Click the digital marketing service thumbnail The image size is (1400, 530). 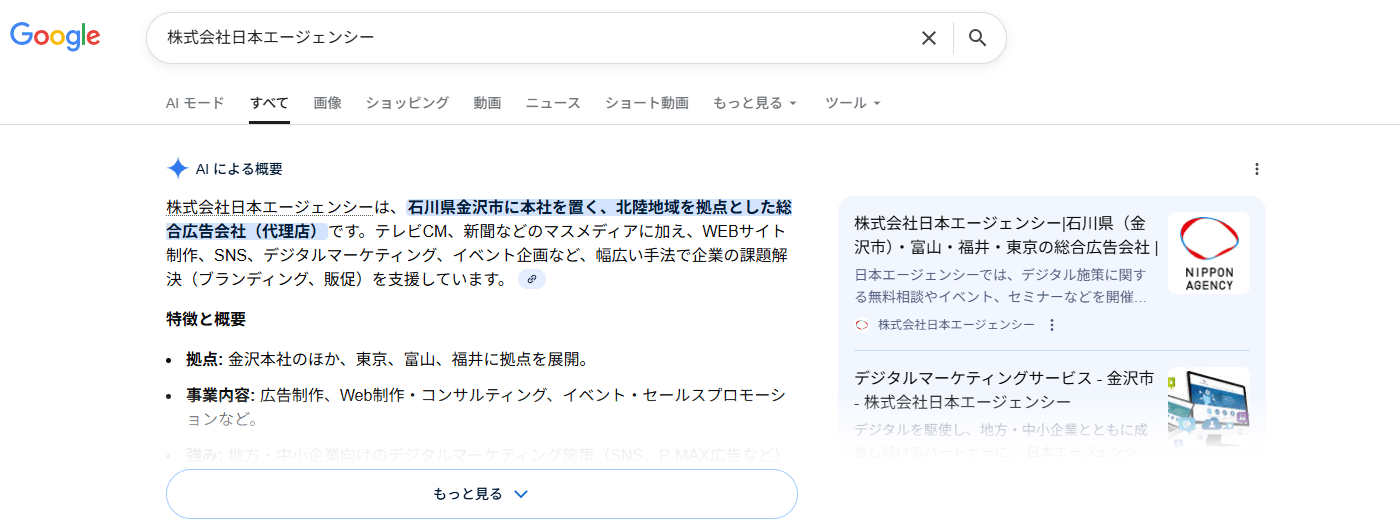1208,407
